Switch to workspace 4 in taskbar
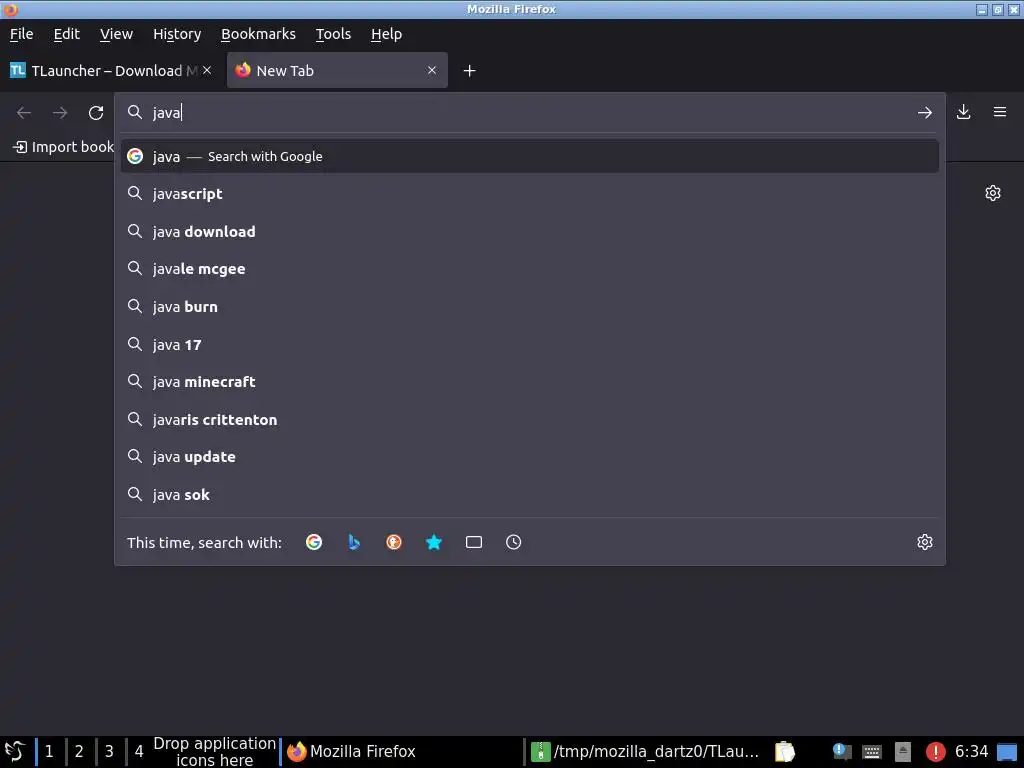Screen dimensions: 1024x768 (x=139, y=752)
